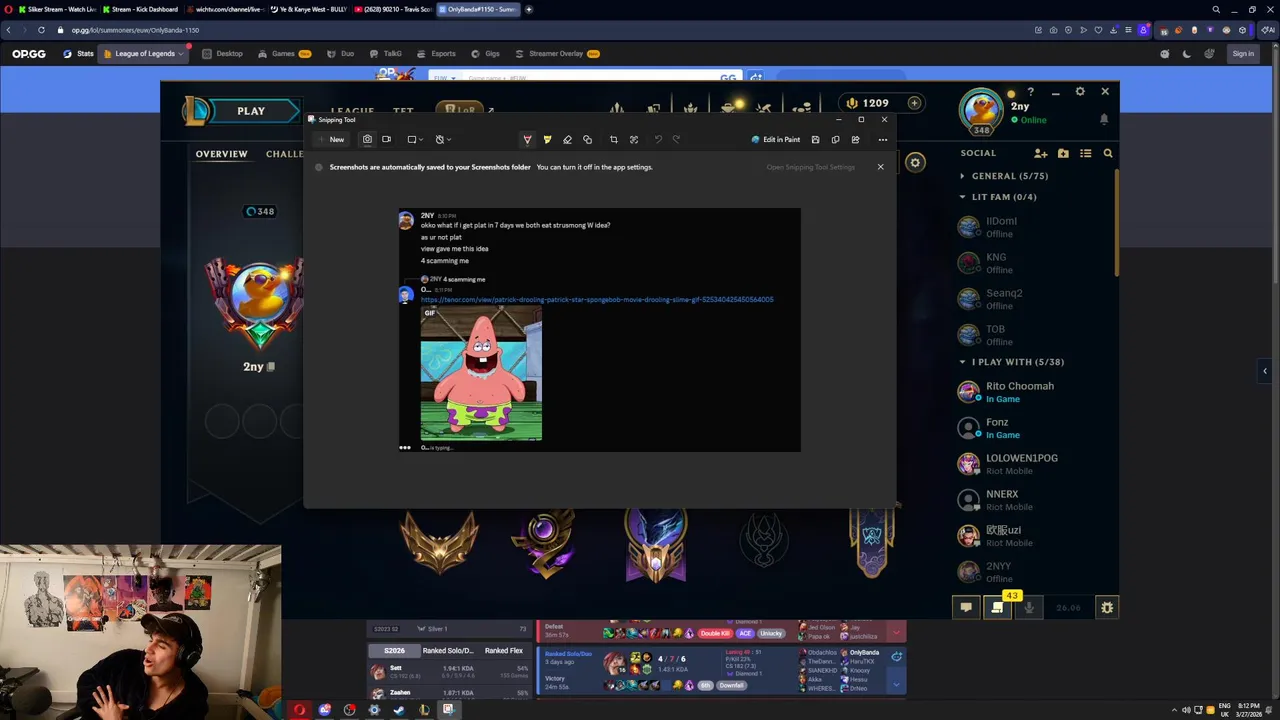Image resolution: width=1280 pixels, height=720 pixels.
Task: Select friend Fonz in friends list
Action: click(x=1035, y=428)
